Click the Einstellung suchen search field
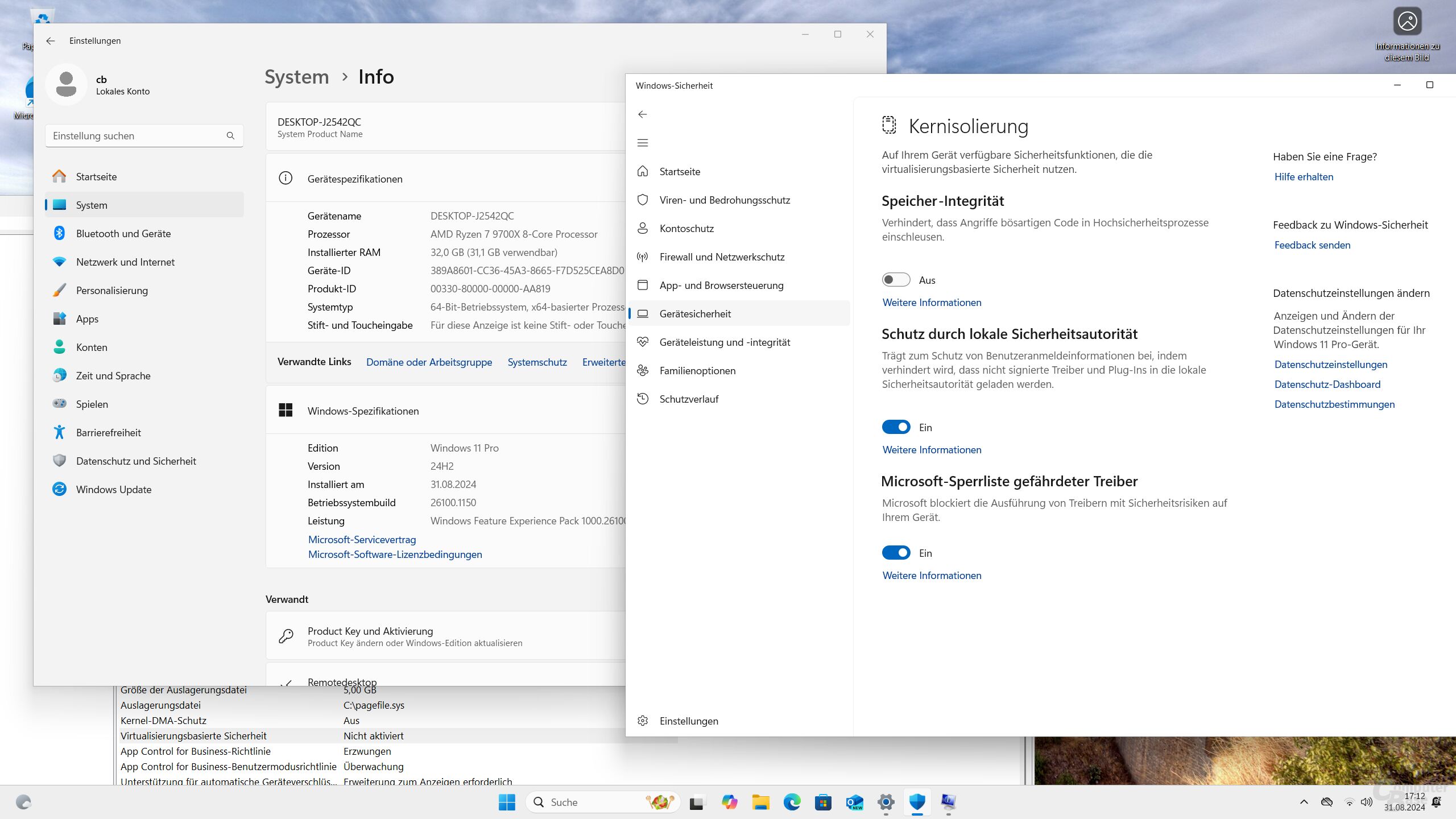Screen dimensions: 1456x819 pos(136,136)
